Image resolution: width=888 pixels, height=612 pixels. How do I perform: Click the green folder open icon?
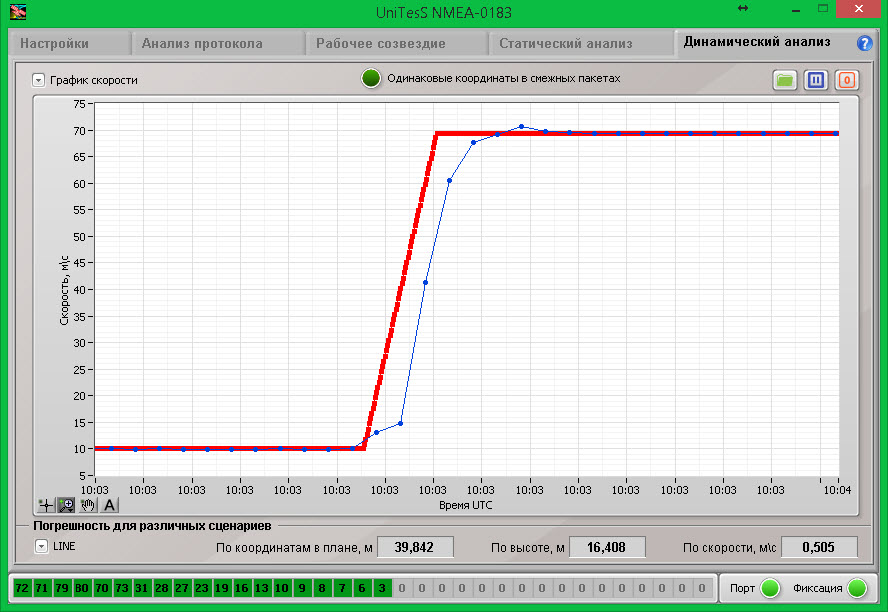(785, 80)
